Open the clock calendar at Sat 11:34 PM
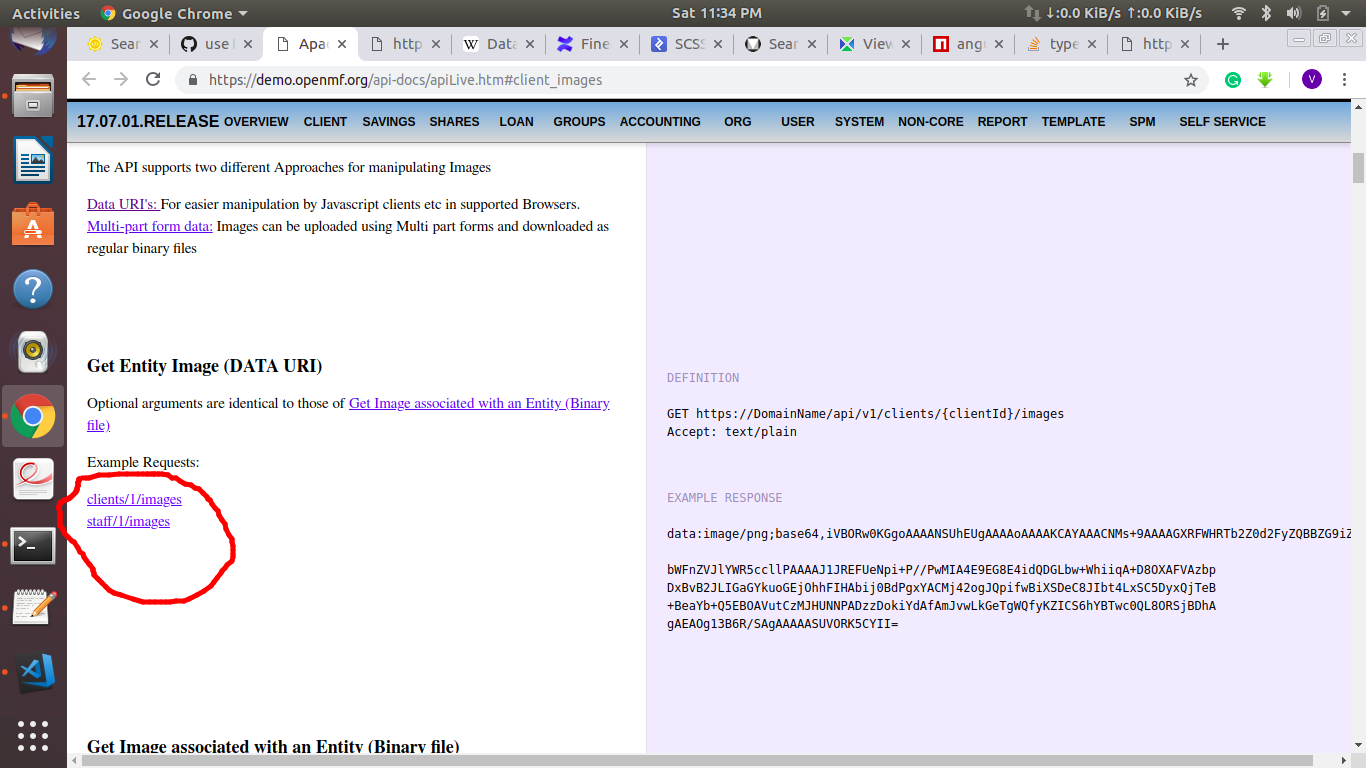This screenshot has width=1366, height=768. coord(716,13)
